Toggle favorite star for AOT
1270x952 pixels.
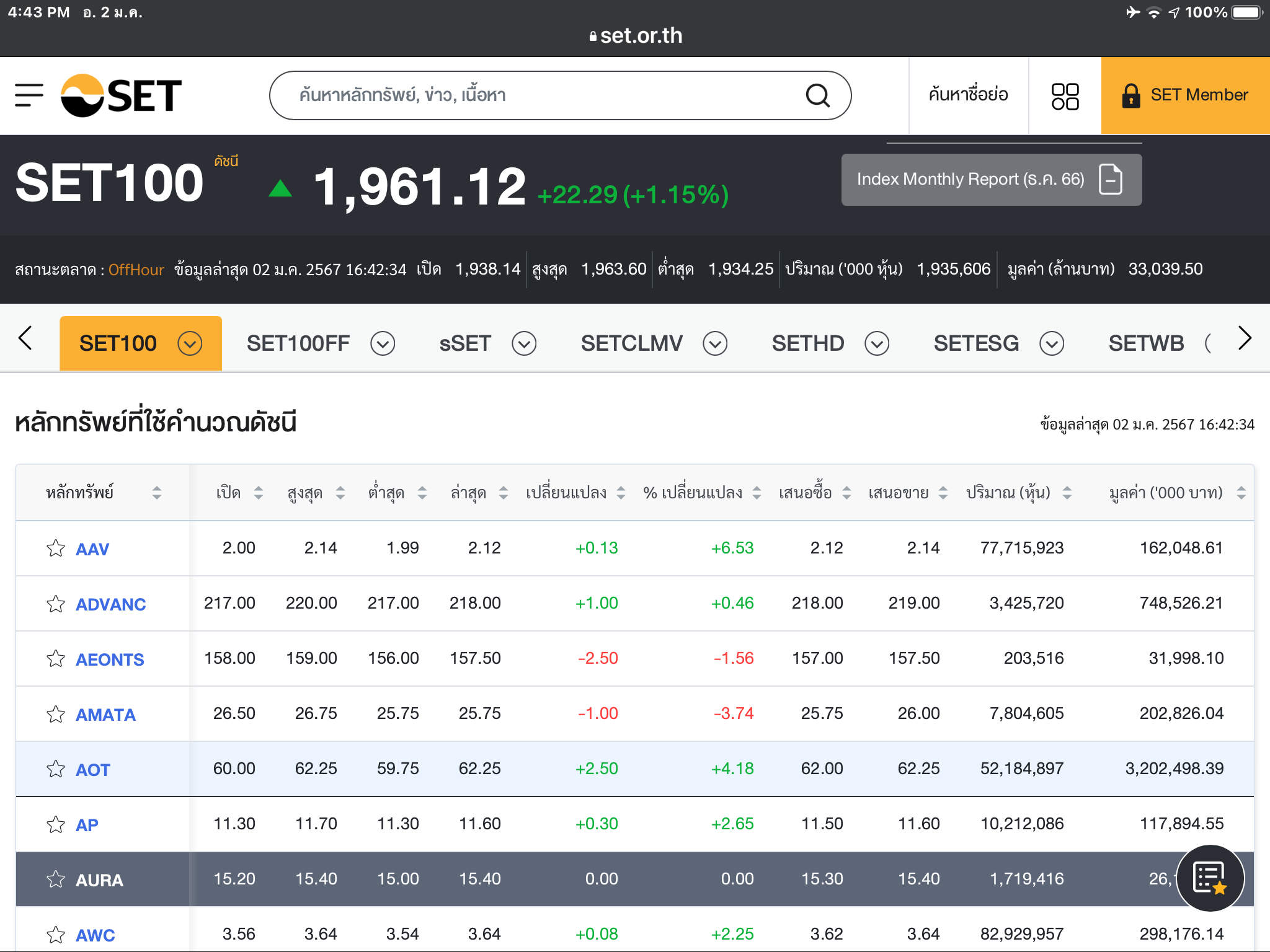tap(56, 769)
